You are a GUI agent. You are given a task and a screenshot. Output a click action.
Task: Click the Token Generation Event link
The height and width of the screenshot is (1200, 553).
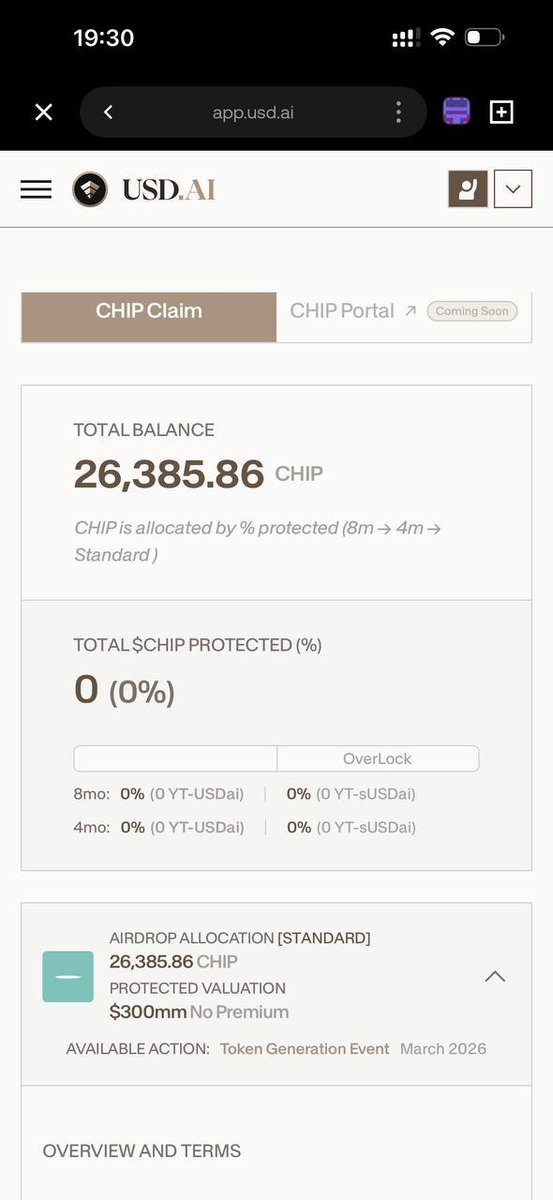(305, 1049)
